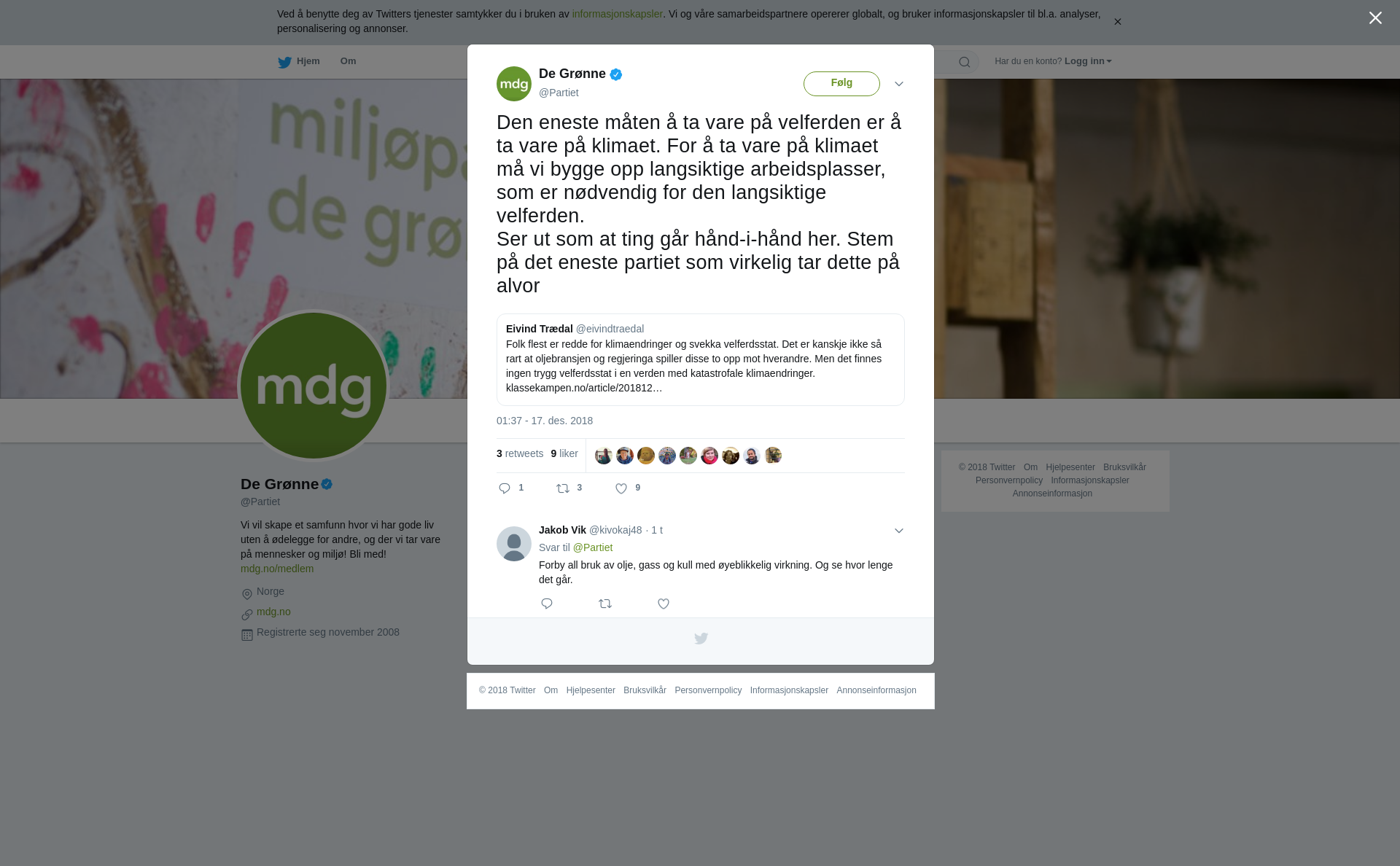1400x866 pixels.
Task: Expand tweet options chevron beside Følg
Action: click(x=899, y=84)
